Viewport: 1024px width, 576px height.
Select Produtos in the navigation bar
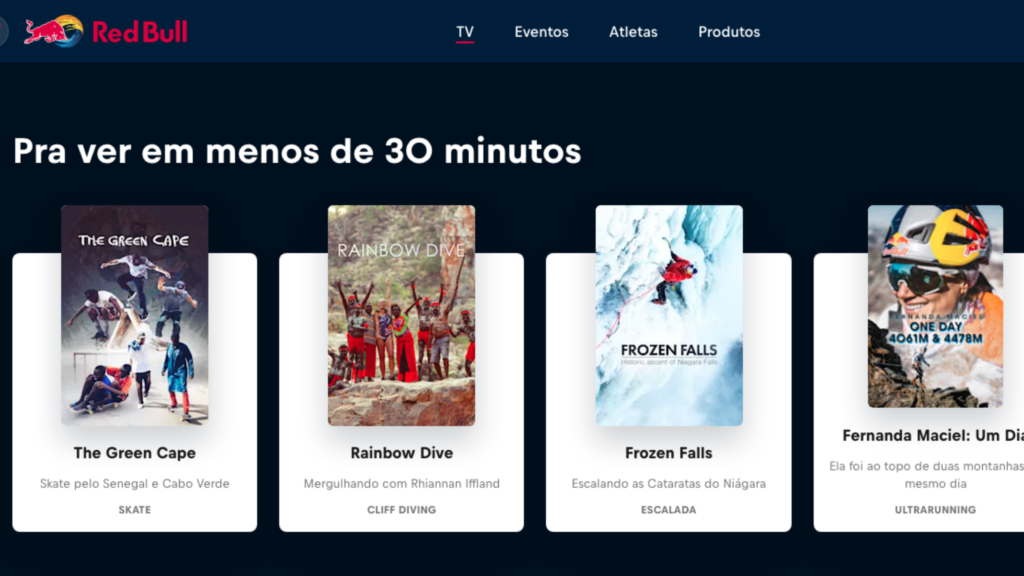(729, 31)
